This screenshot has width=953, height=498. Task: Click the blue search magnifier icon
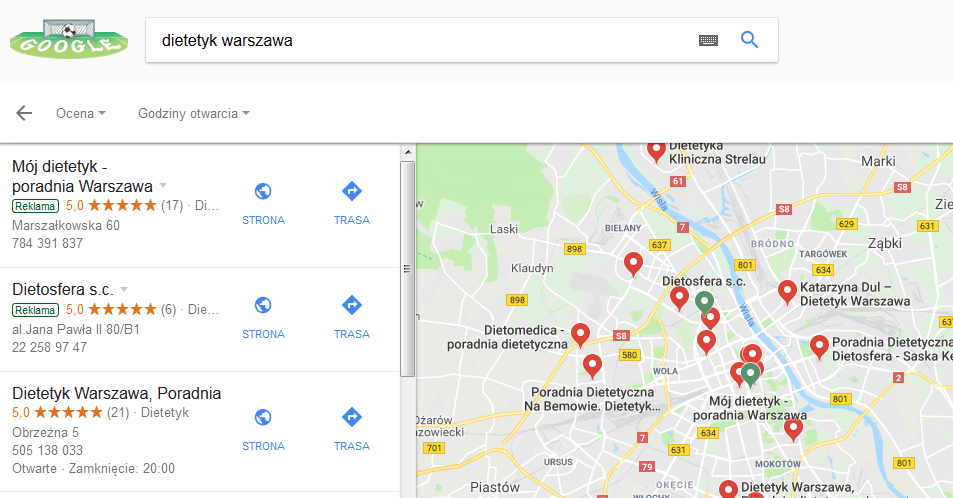point(749,40)
